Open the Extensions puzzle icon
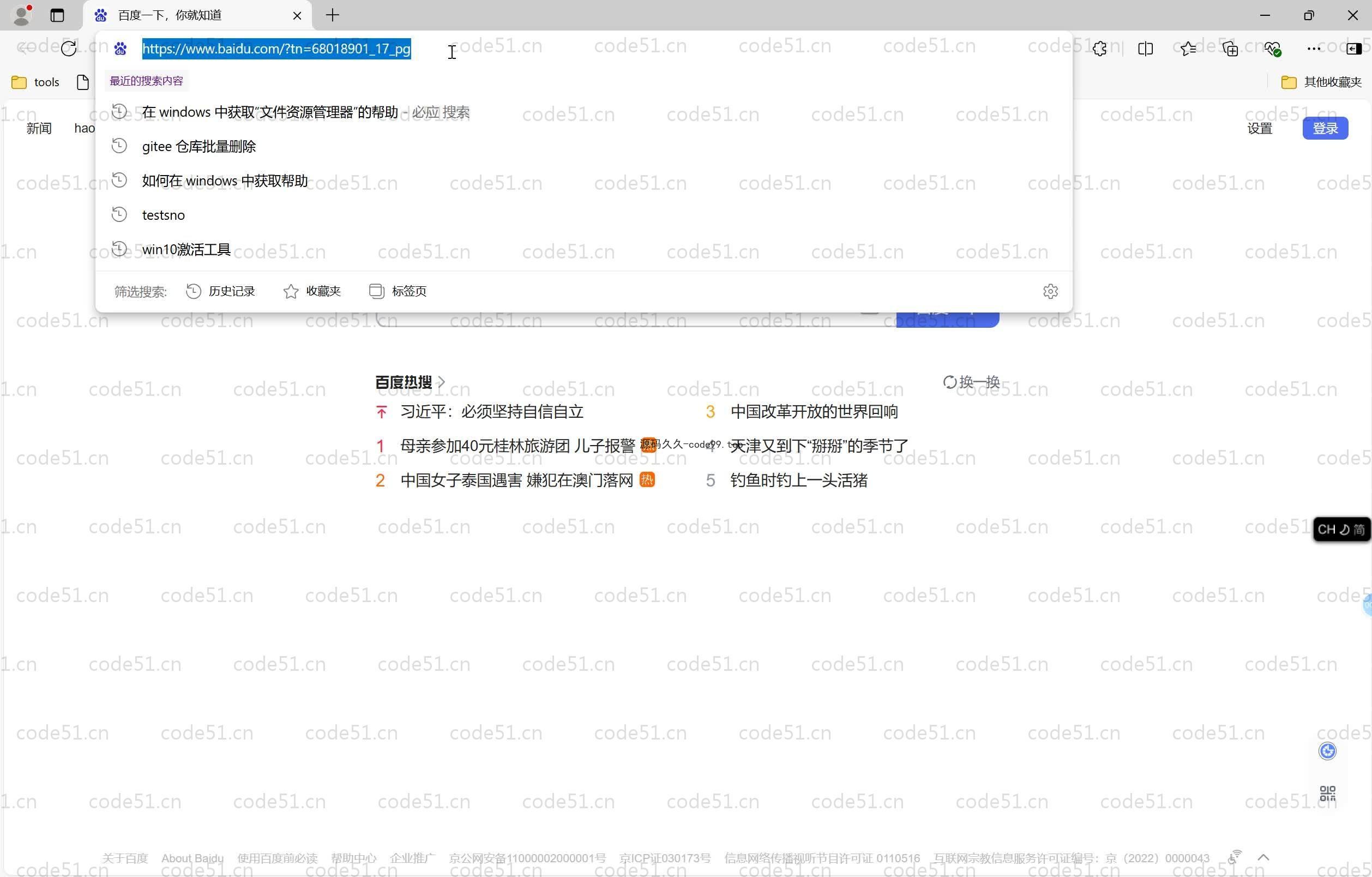This screenshot has width=1372, height=877. 1100,49
